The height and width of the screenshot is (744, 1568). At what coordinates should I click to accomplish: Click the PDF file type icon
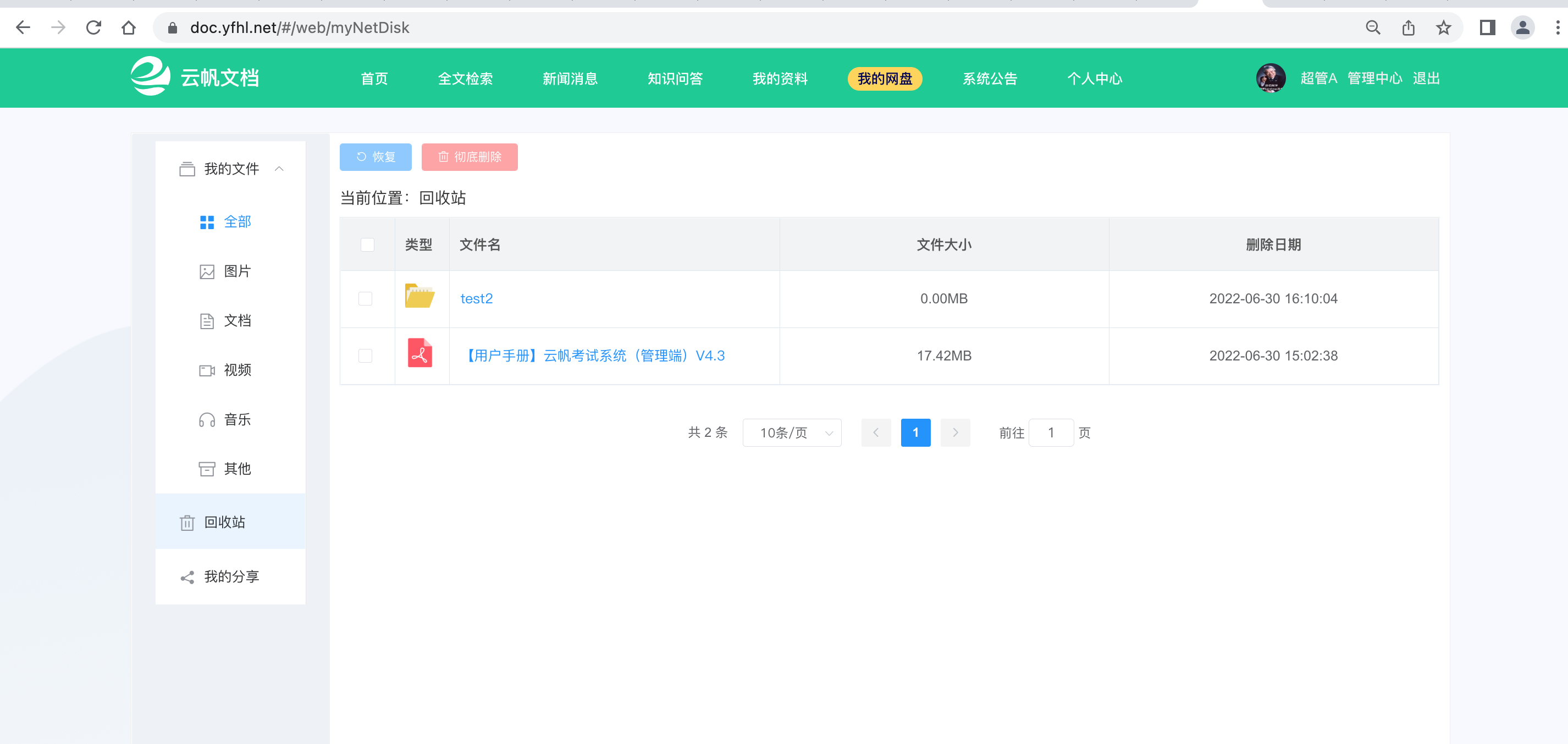419,353
